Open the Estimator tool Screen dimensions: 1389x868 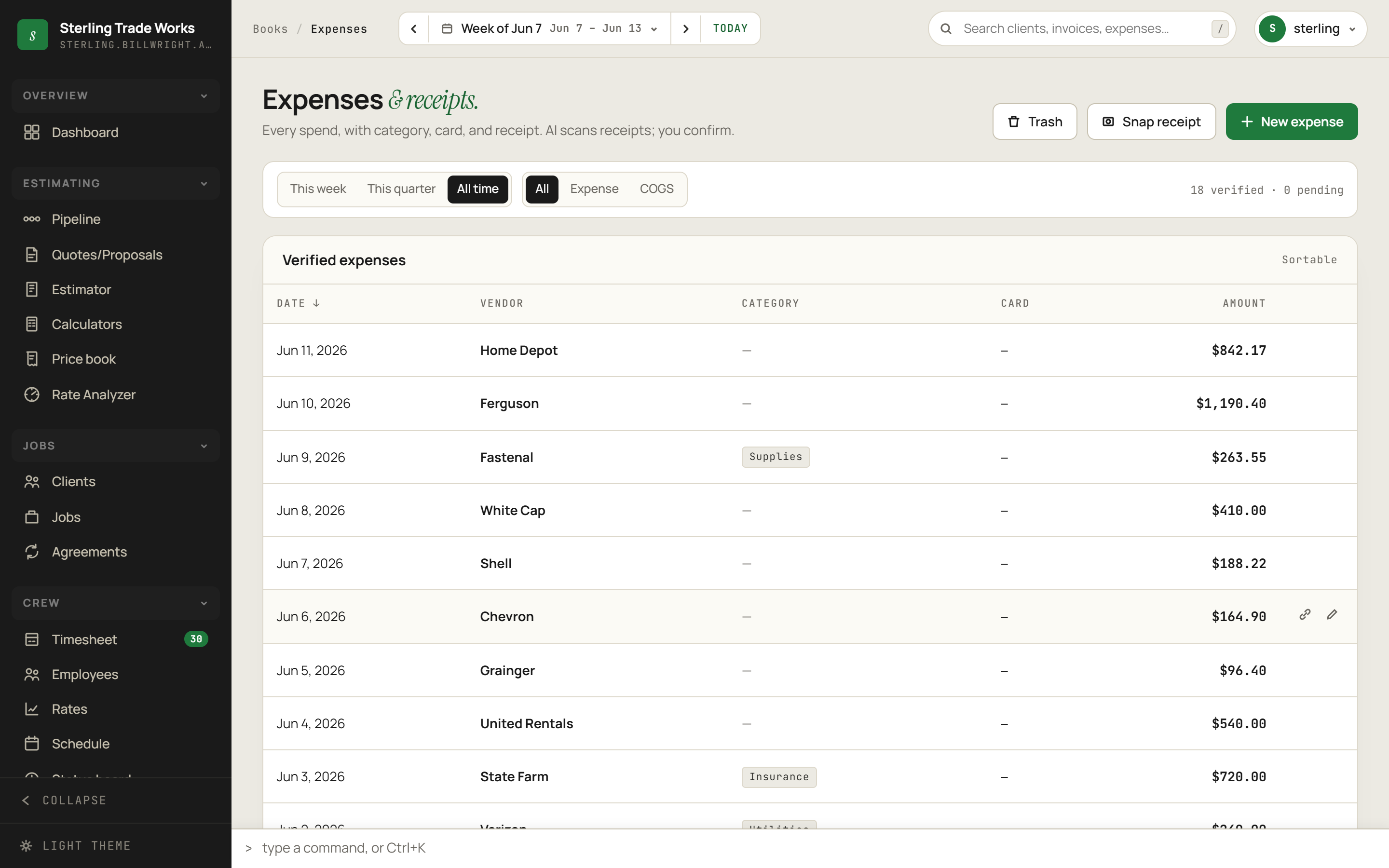(x=115, y=289)
